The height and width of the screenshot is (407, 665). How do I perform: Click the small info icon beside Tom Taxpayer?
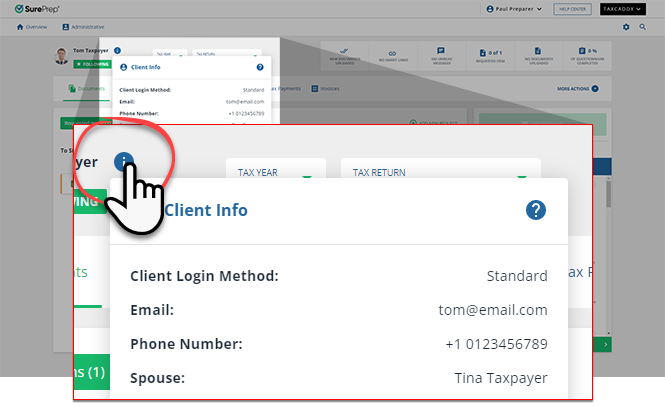(x=117, y=50)
